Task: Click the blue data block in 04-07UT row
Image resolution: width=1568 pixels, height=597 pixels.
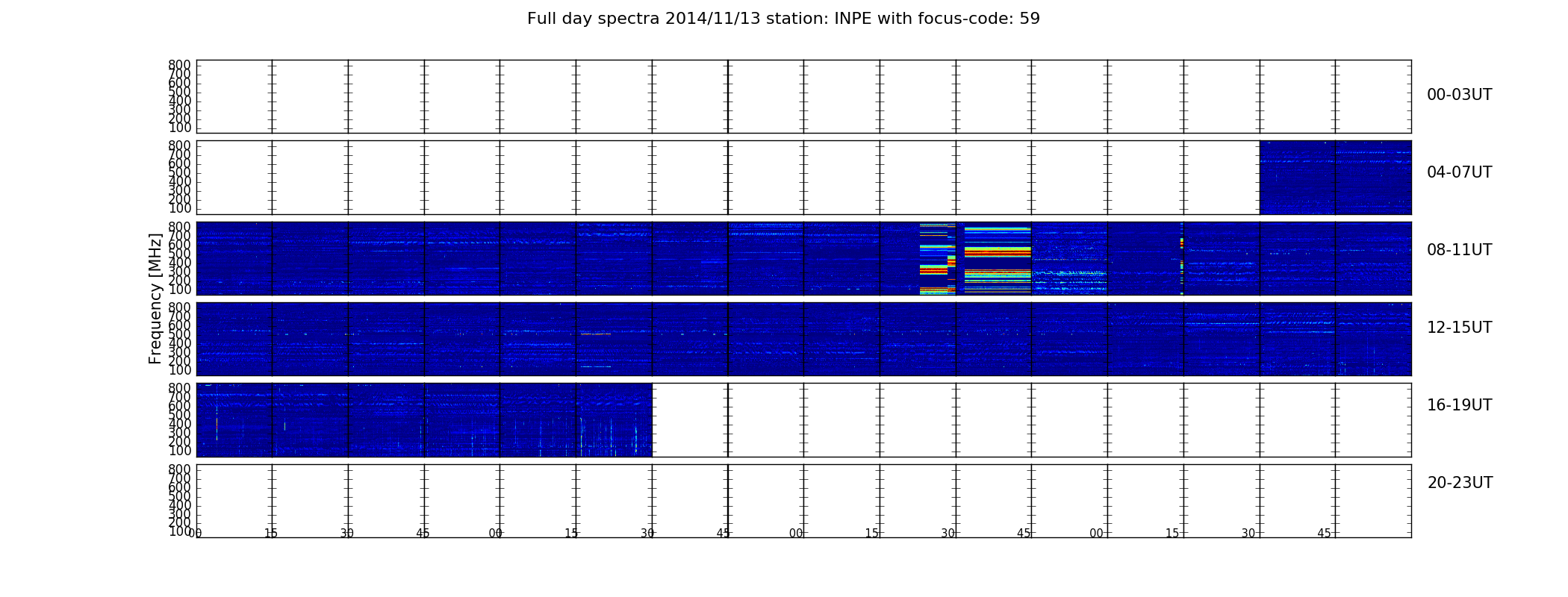Action: pos(1335,178)
